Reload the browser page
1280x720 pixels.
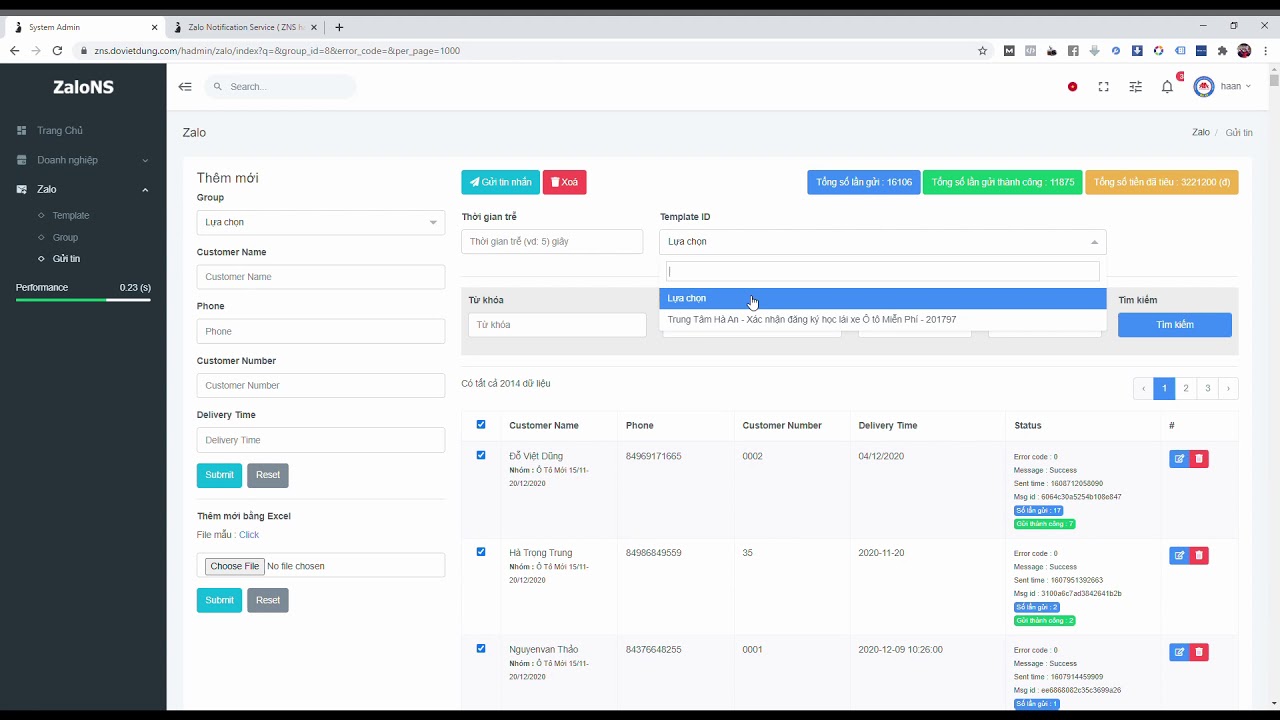(57, 51)
